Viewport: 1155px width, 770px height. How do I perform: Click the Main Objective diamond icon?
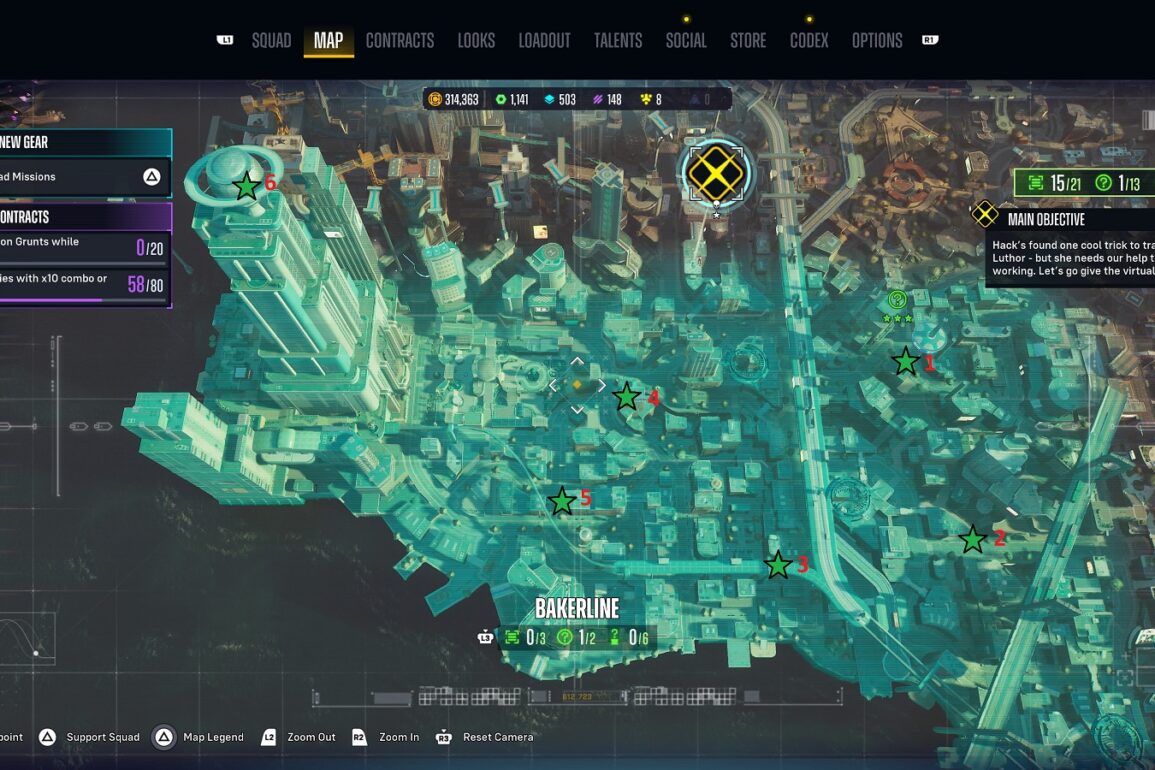[985, 214]
